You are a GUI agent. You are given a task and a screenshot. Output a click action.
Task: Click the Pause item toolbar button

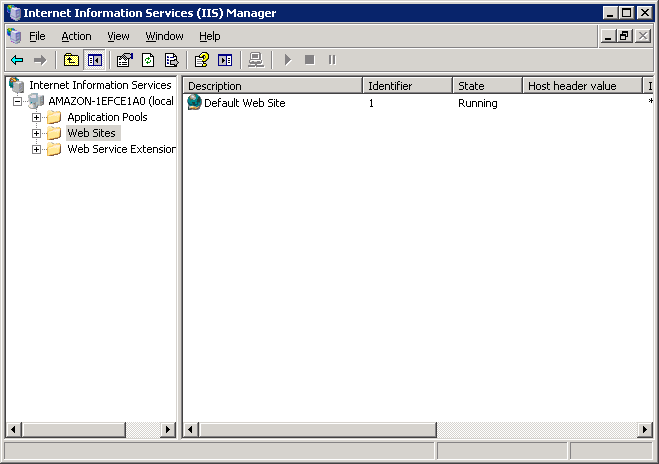click(x=332, y=60)
